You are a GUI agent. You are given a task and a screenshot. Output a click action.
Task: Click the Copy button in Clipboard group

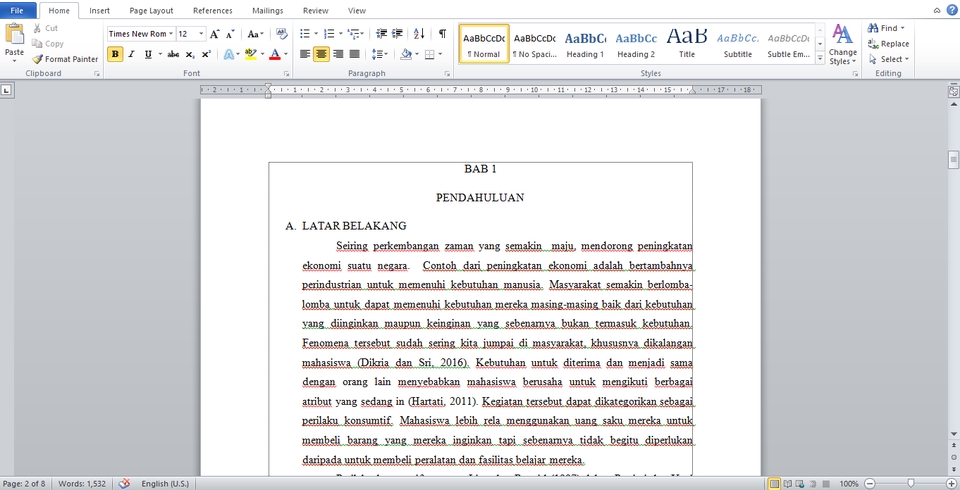(47, 43)
